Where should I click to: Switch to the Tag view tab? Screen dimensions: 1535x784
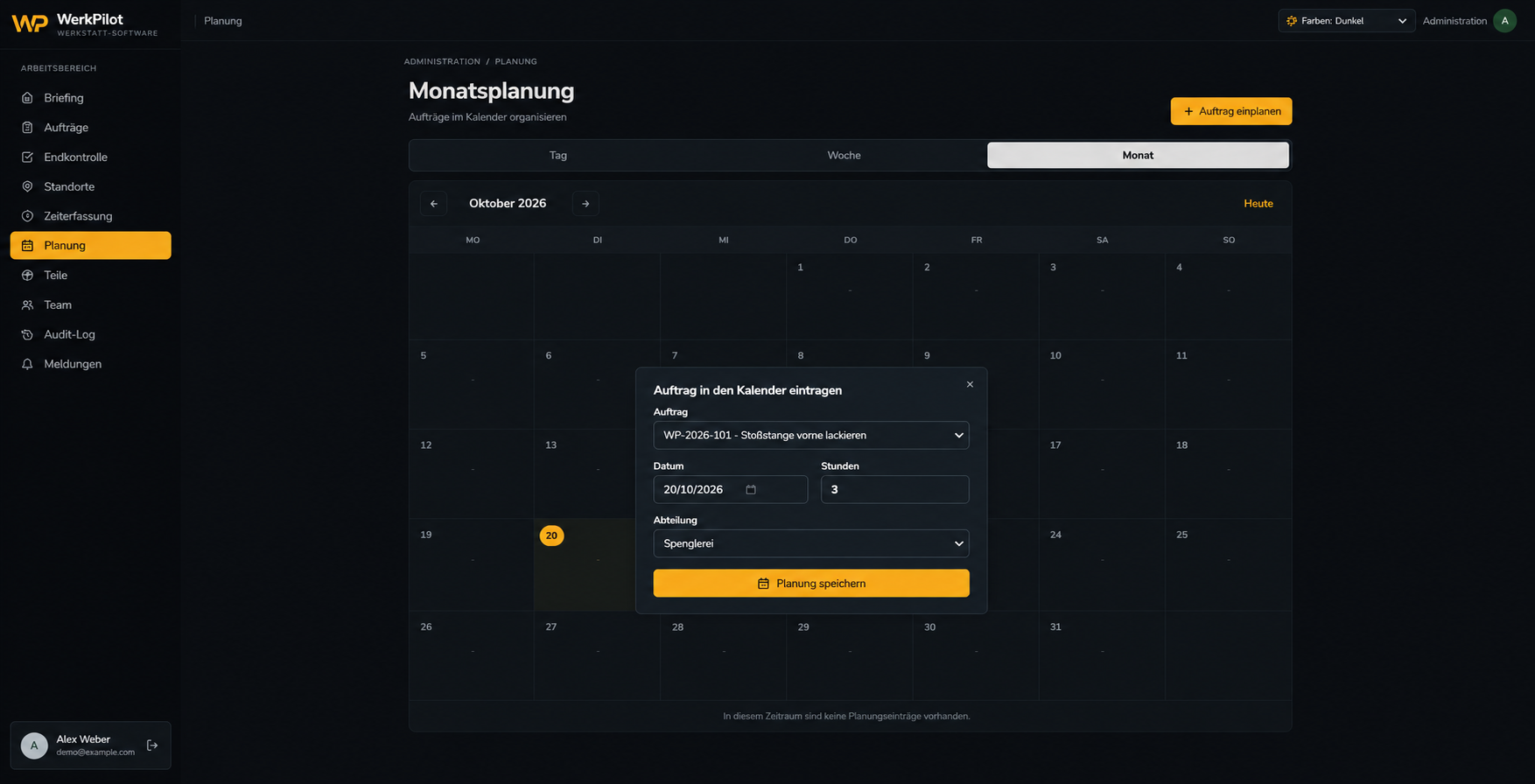click(558, 155)
